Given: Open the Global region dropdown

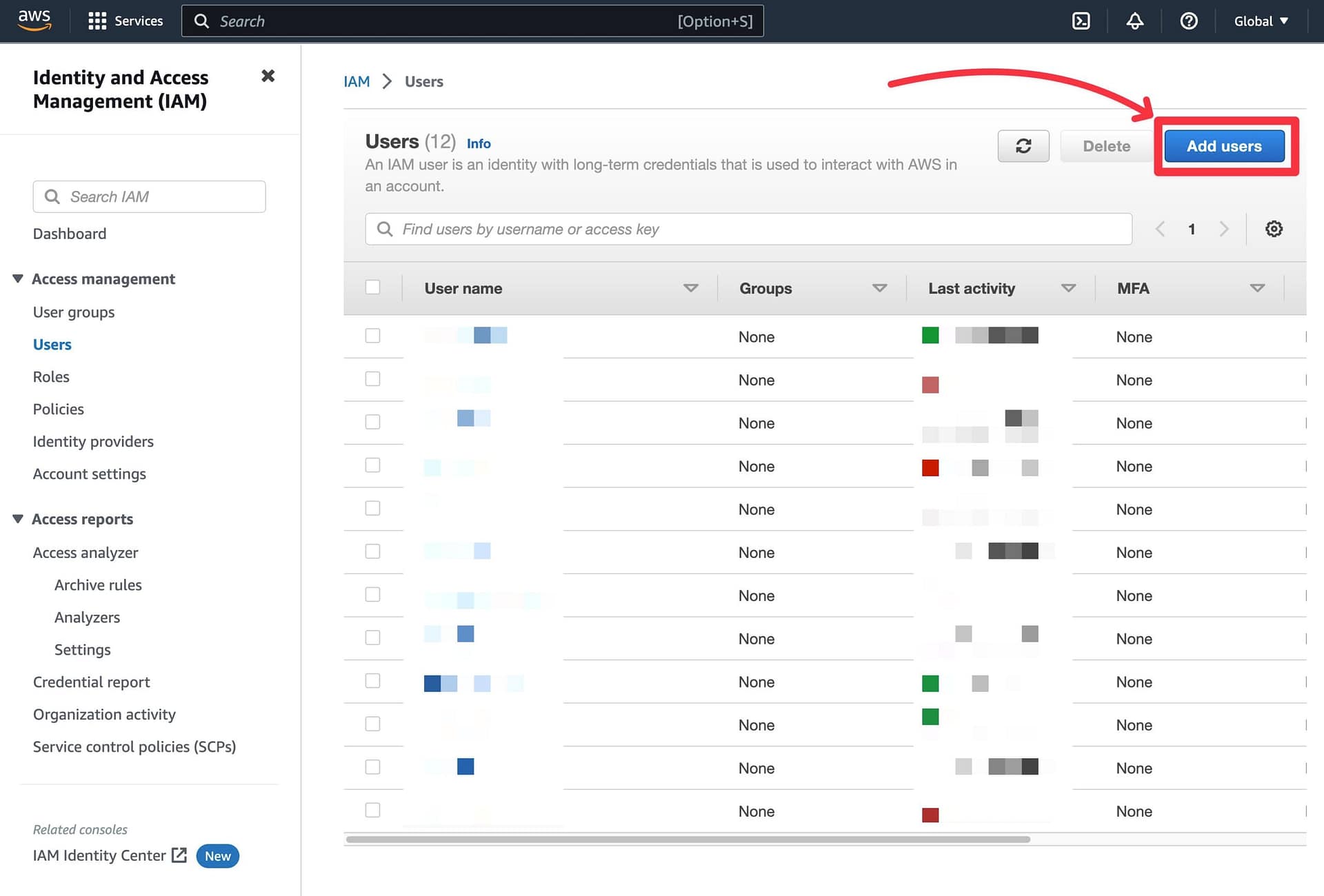Looking at the screenshot, I should [x=1261, y=21].
